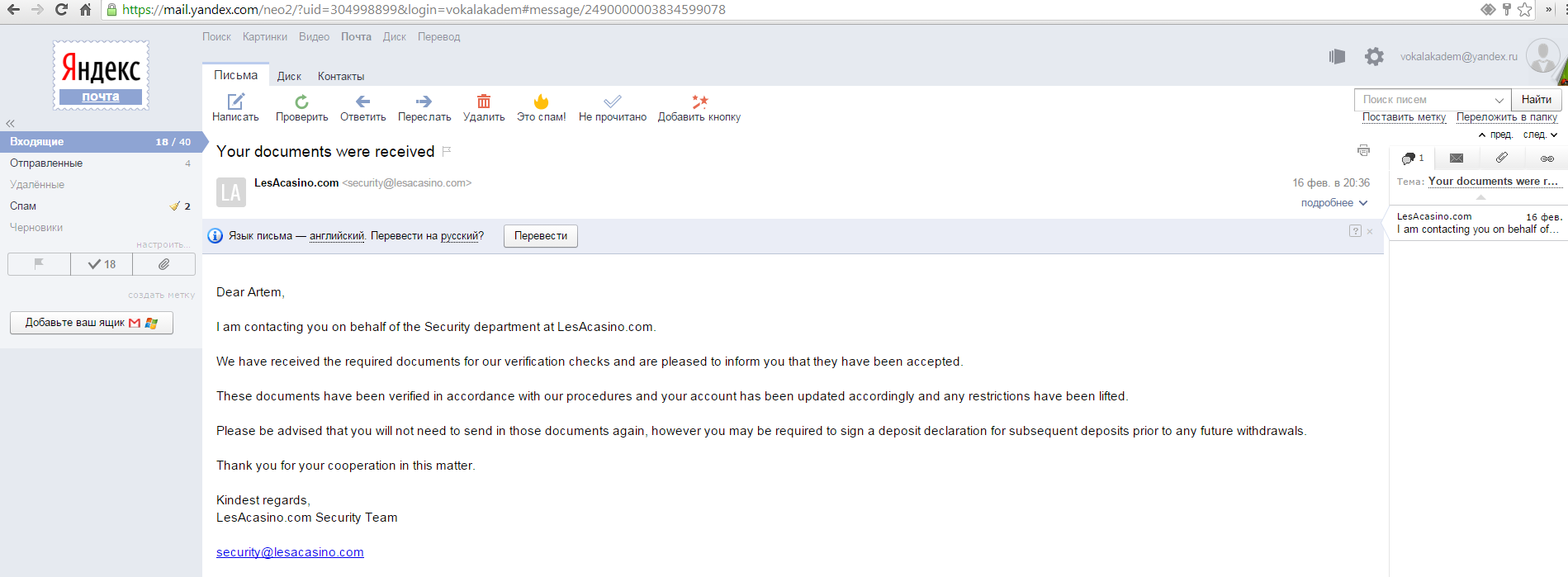Open the user avatar picture
Screen dimensions: 1568x577
coord(1542,56)
